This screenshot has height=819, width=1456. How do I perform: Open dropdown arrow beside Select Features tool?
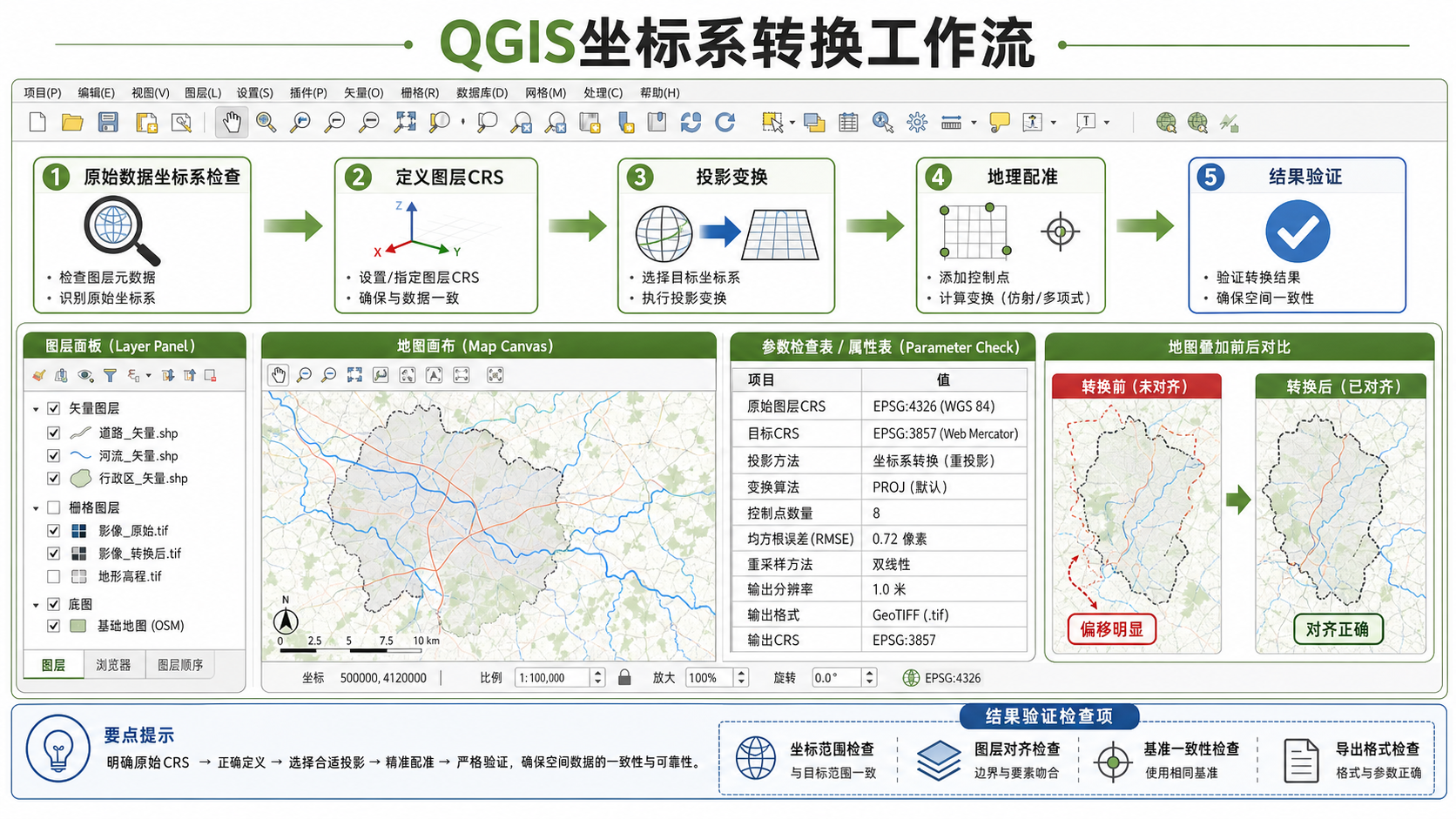pyautogui.click(x=792, y=124)
